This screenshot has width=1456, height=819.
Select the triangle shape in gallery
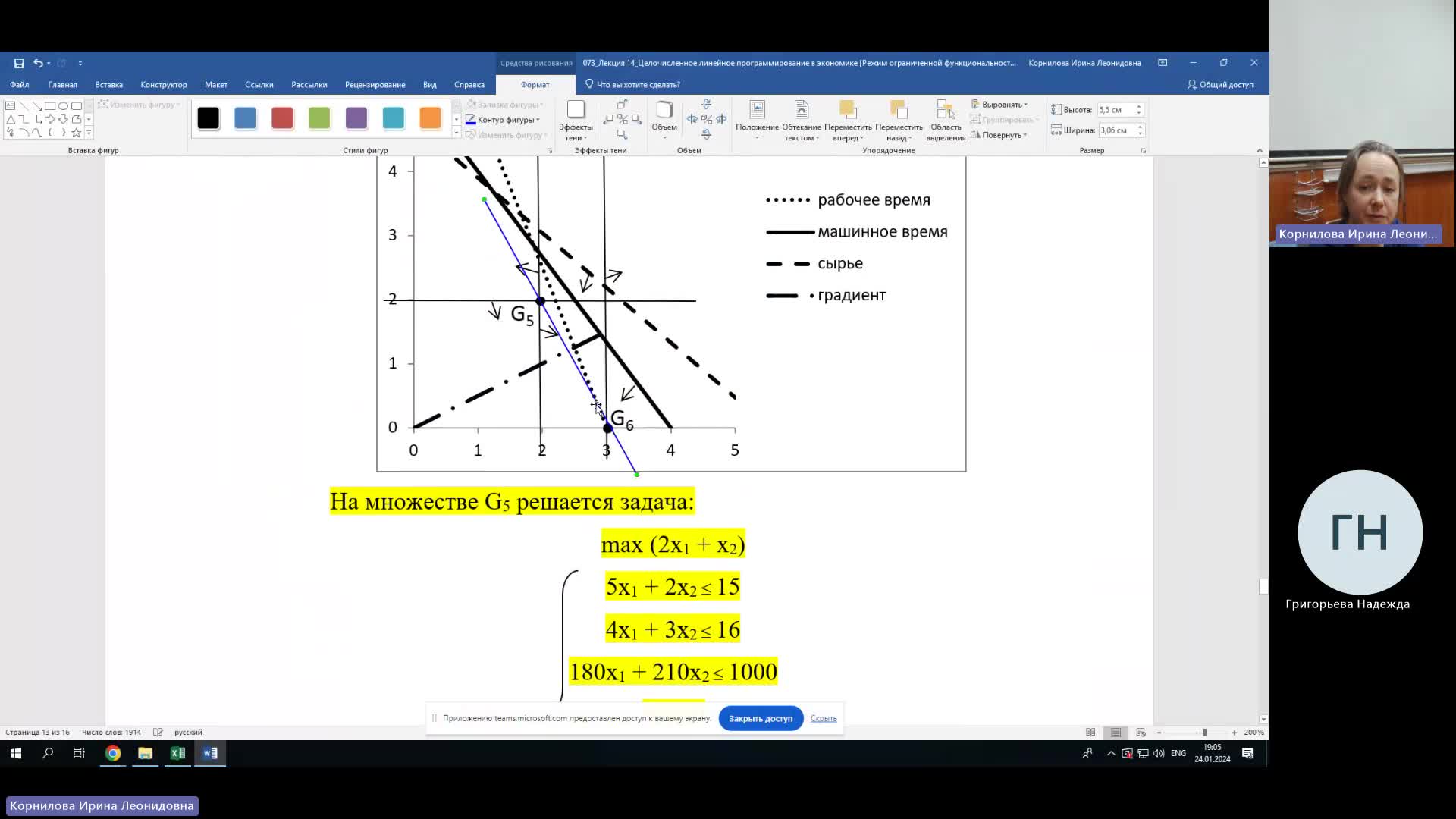pos(11,119)
